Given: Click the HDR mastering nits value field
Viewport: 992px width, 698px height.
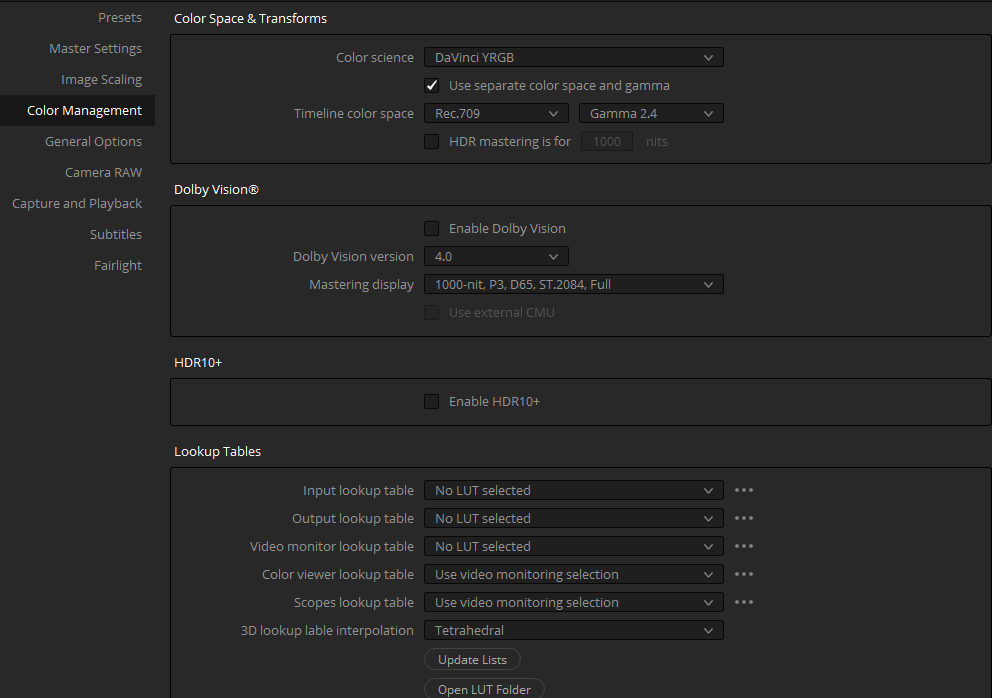Looking at the screenshot, I should [x=607, y=141].
